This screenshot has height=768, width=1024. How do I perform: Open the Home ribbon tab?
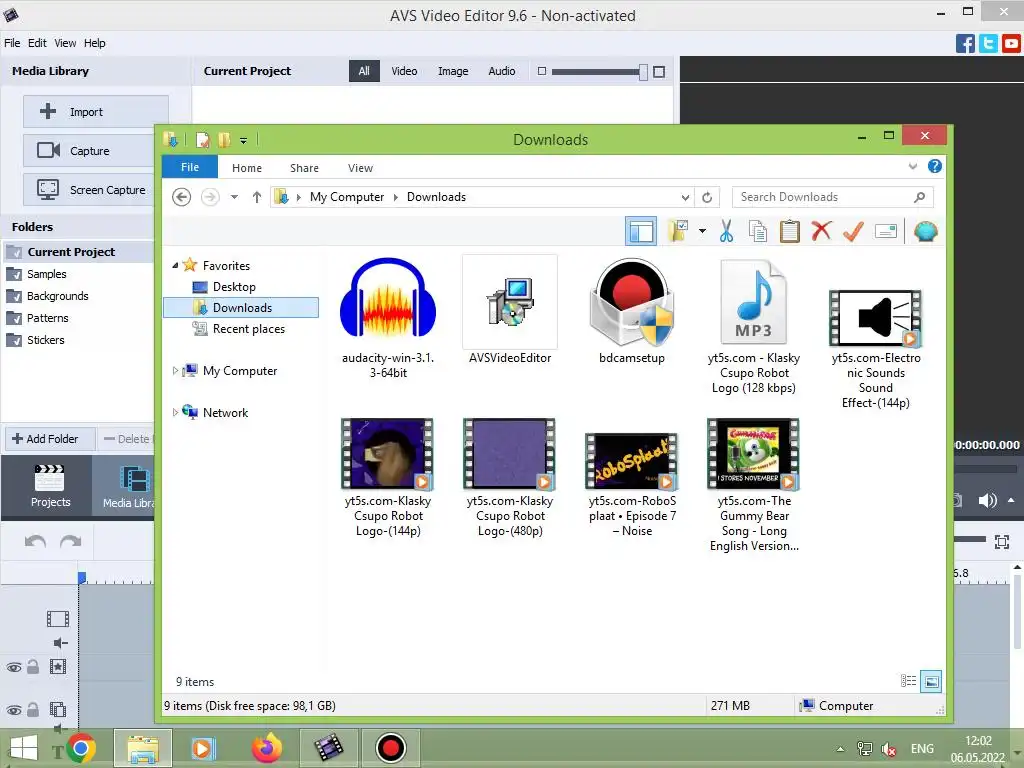point(247,168)
